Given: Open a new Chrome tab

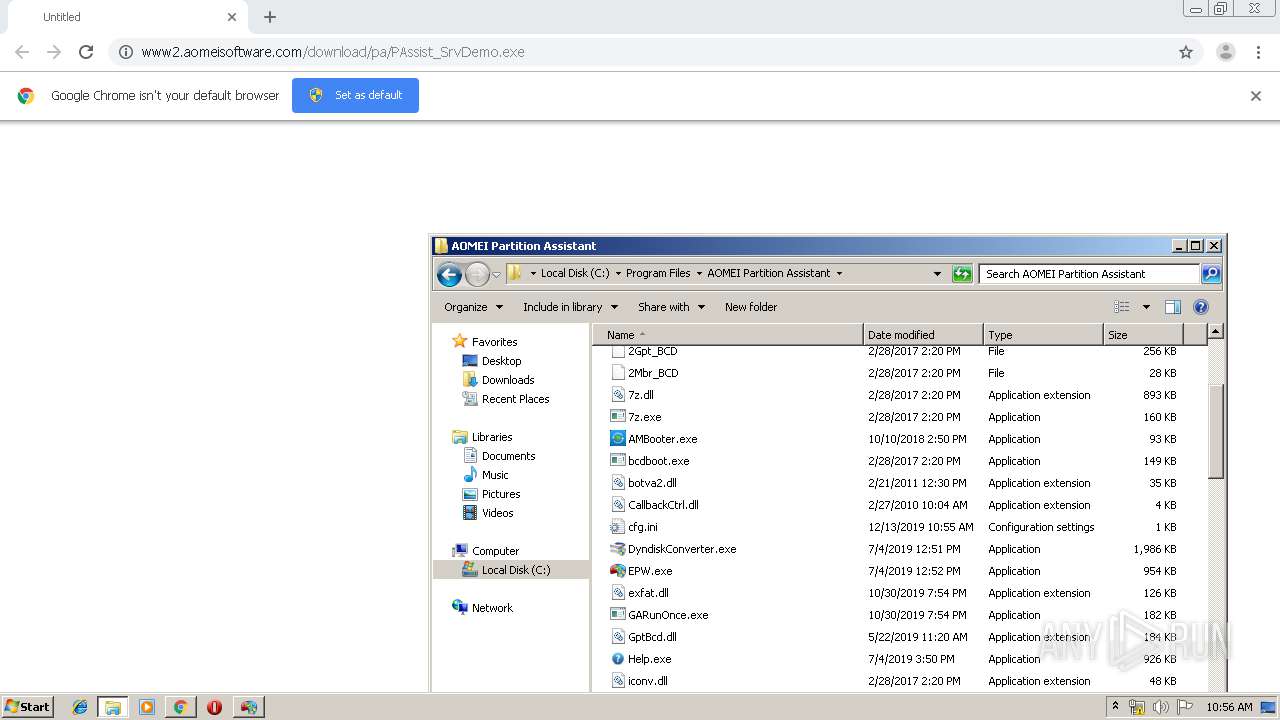Looking at the screenshot, I should (x=270, y=17).
